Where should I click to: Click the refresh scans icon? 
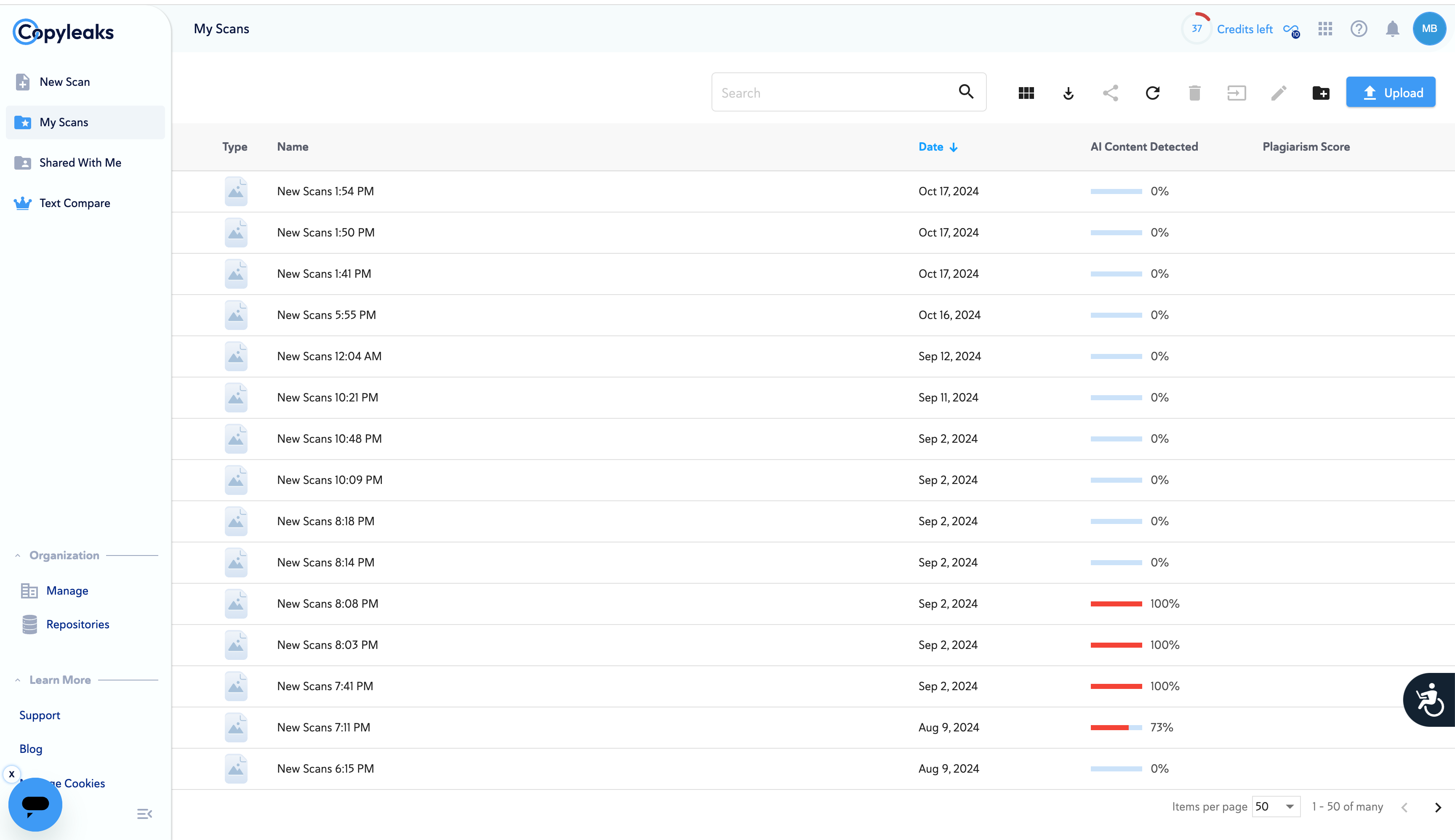1153,93
